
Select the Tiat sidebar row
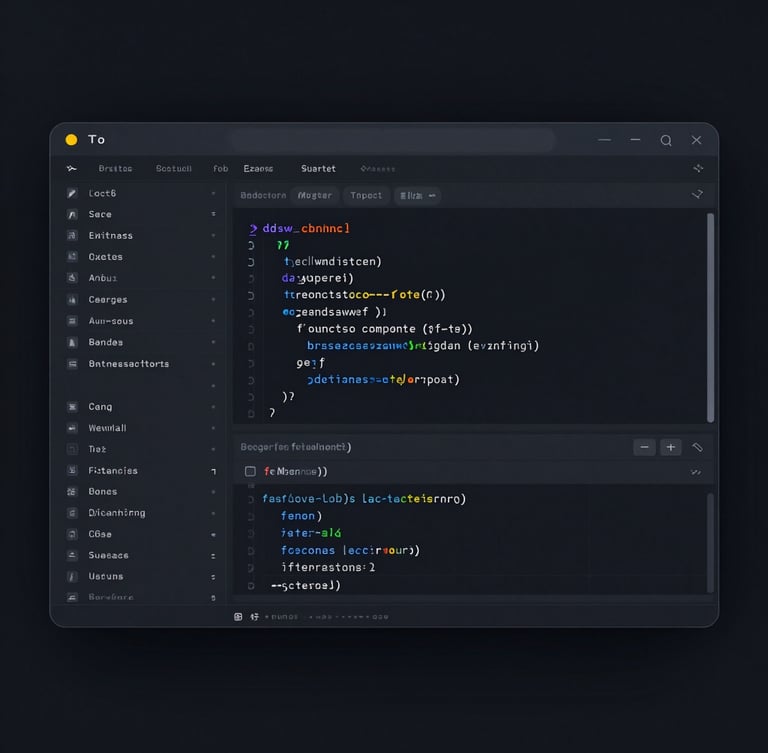pyautogui.click(x=142, y=449)
